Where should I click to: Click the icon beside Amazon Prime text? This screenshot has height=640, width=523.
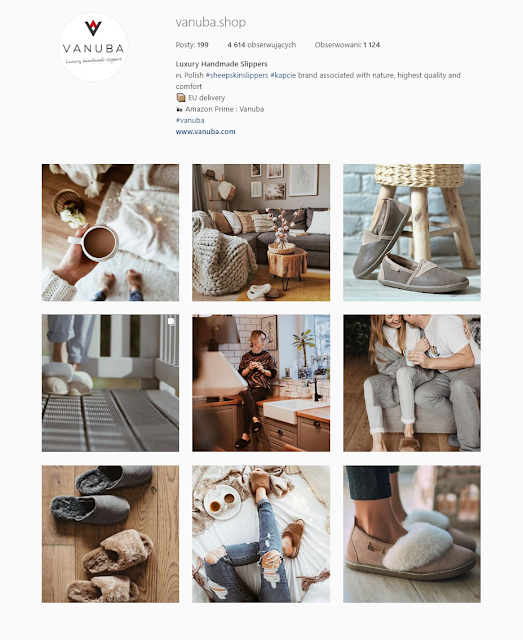pos(179,109)
